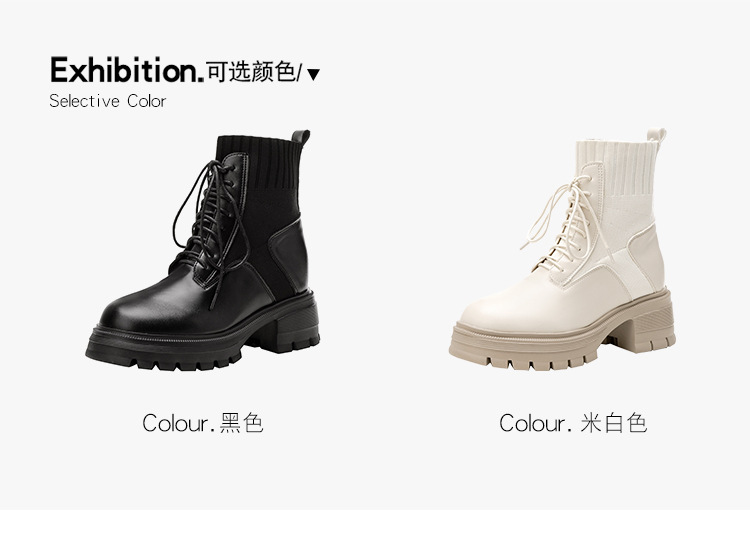Click the white boot's heel pull tab
The width and height of the screenshot is (750, 533).
(x=657, y=135)
